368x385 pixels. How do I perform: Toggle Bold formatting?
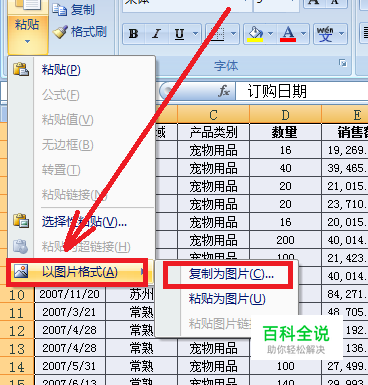pos(134,34)
